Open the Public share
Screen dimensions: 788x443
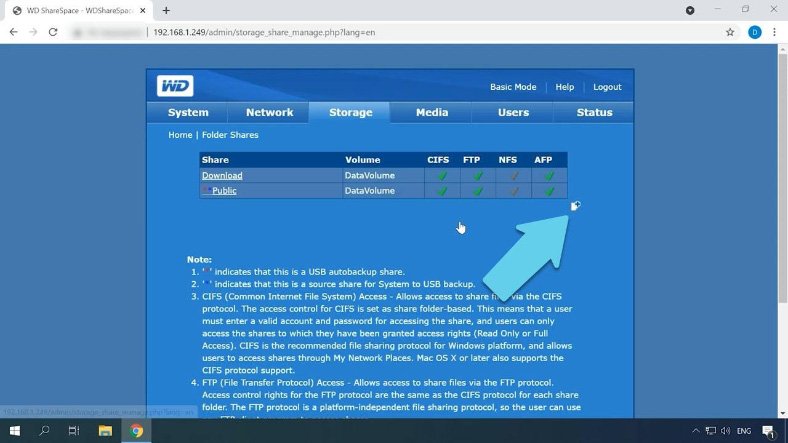(224, 190)
